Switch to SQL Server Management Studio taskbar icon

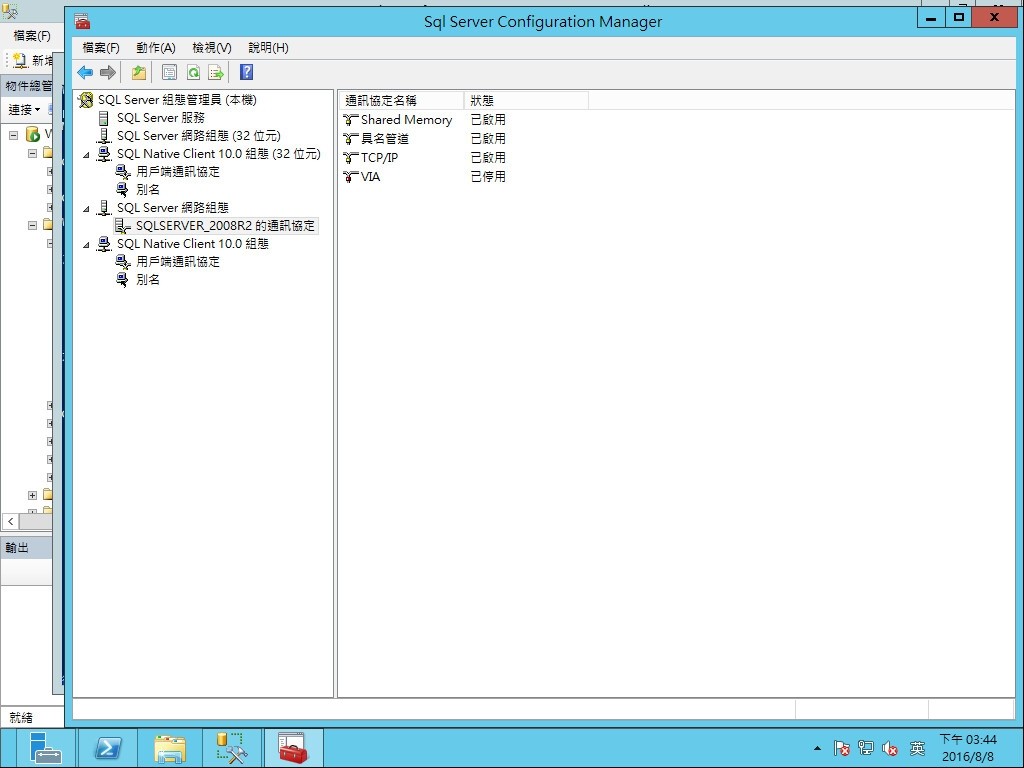point(231,748)
